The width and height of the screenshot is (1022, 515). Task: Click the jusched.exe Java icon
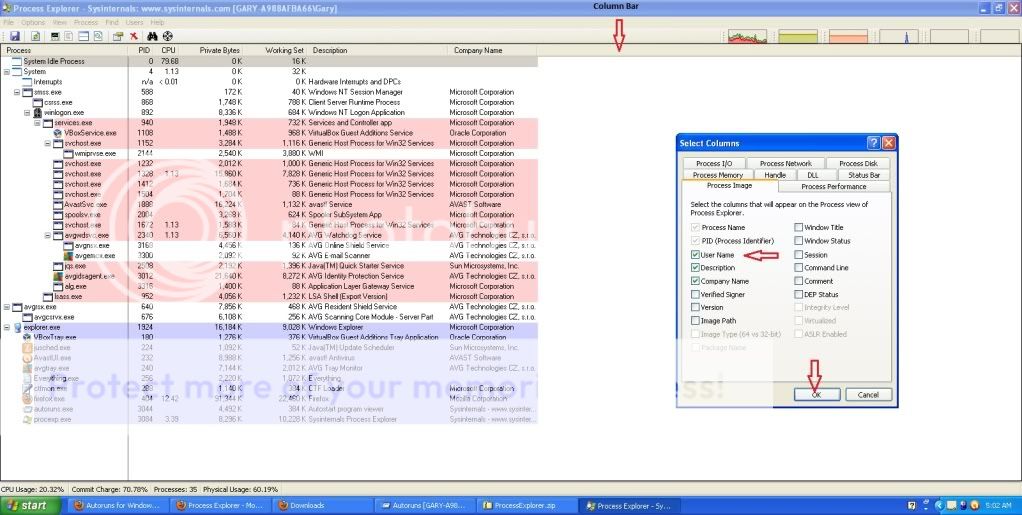click(27, 347)
